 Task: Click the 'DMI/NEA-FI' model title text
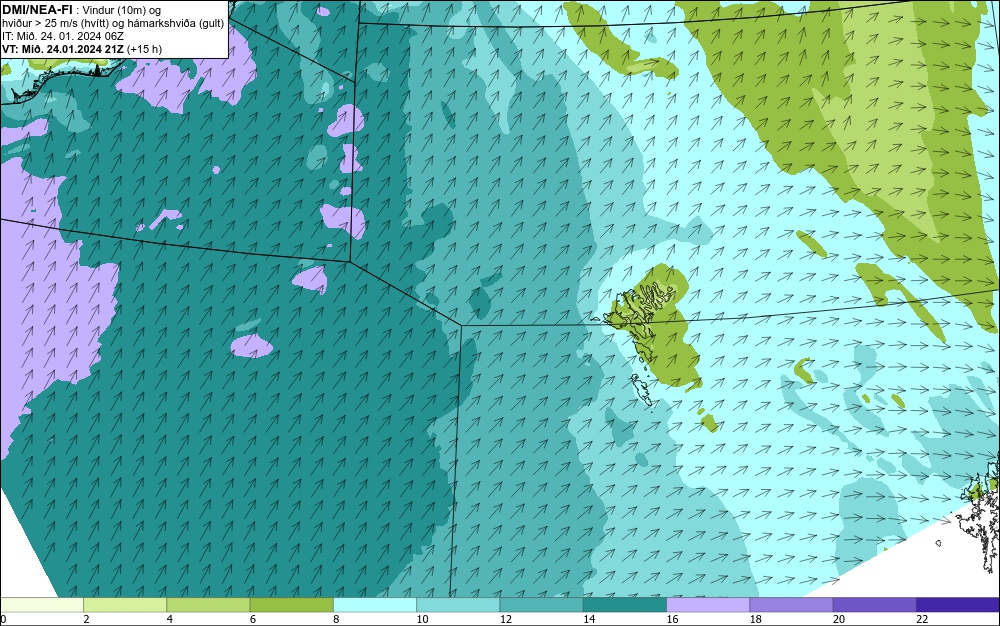point(37,9)
